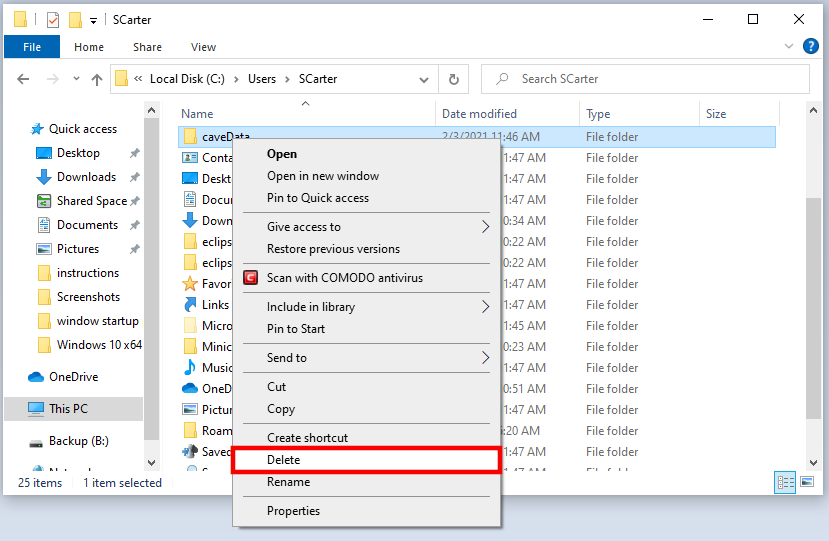Image resolution: width=829 pixels, height=541 pixels.
Task: Sort by the Name column header
Action: pyautogui.click(x=197, y=114)
